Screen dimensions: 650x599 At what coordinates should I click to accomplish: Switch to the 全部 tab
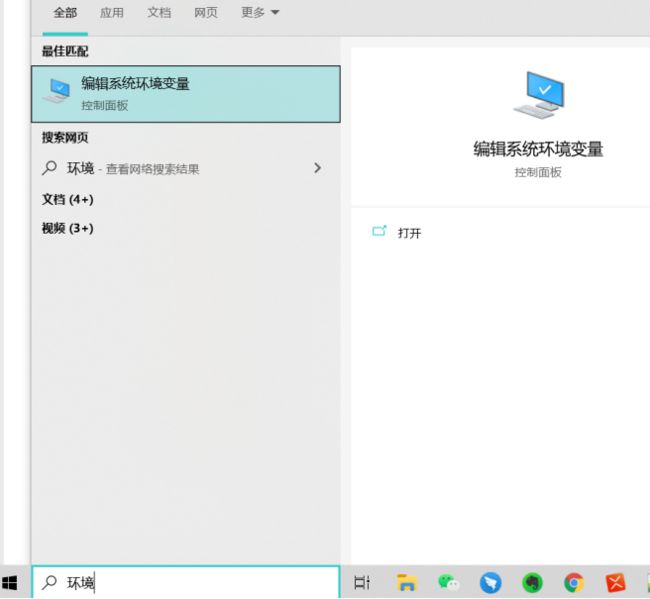click(65, 12)
